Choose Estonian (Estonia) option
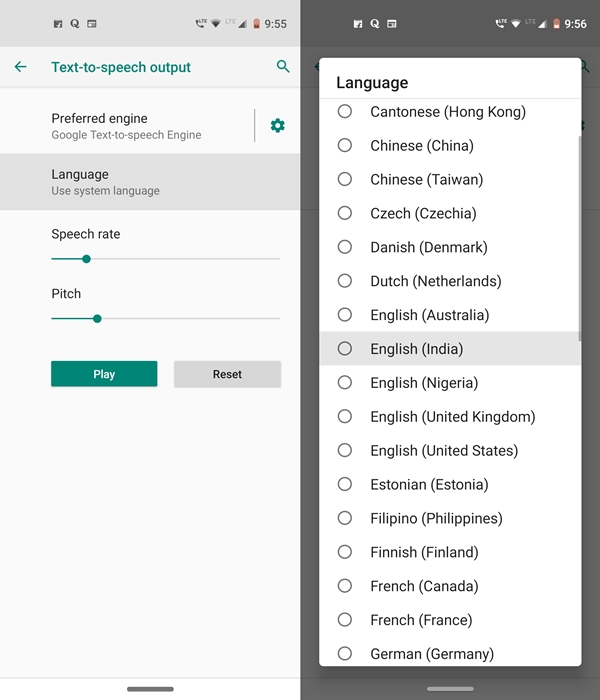The height and width of the screenshot is (700, 600). (450, 484)
